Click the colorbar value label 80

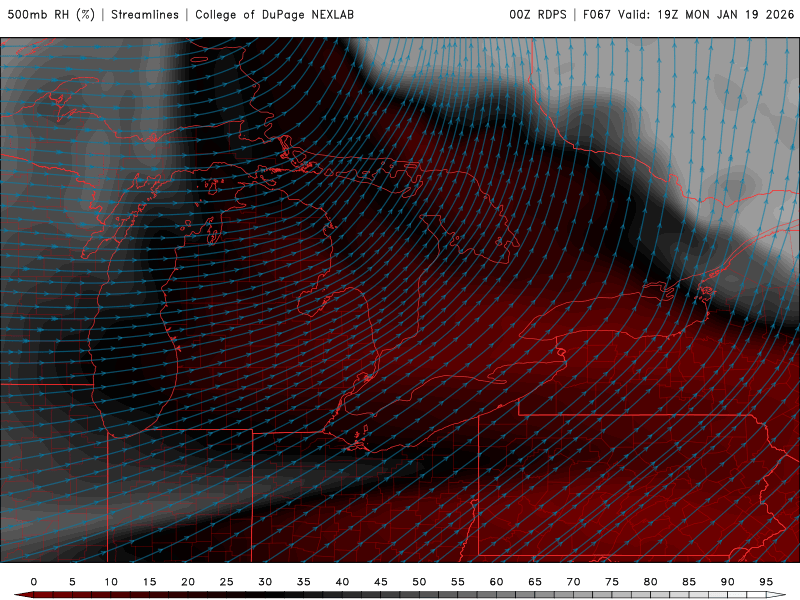coord(651,582)
